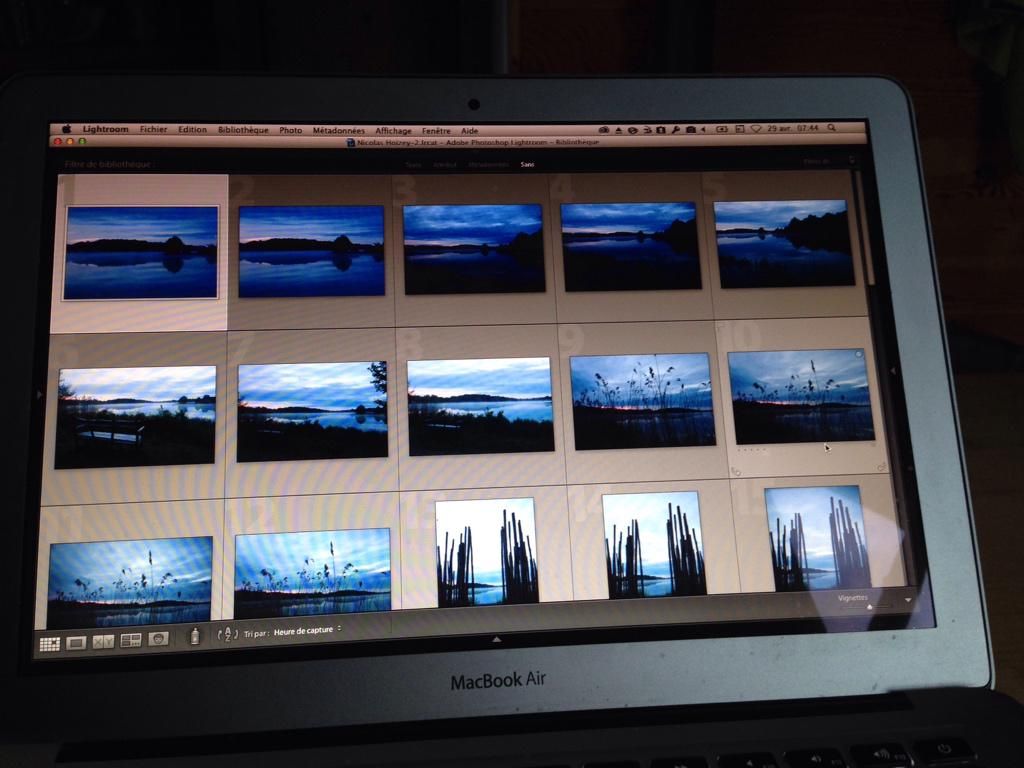Toggle quick collection marker on photo 10
Image resolution: width=1024 pixels, height=768 pixels.
click(x=859, y=355)
